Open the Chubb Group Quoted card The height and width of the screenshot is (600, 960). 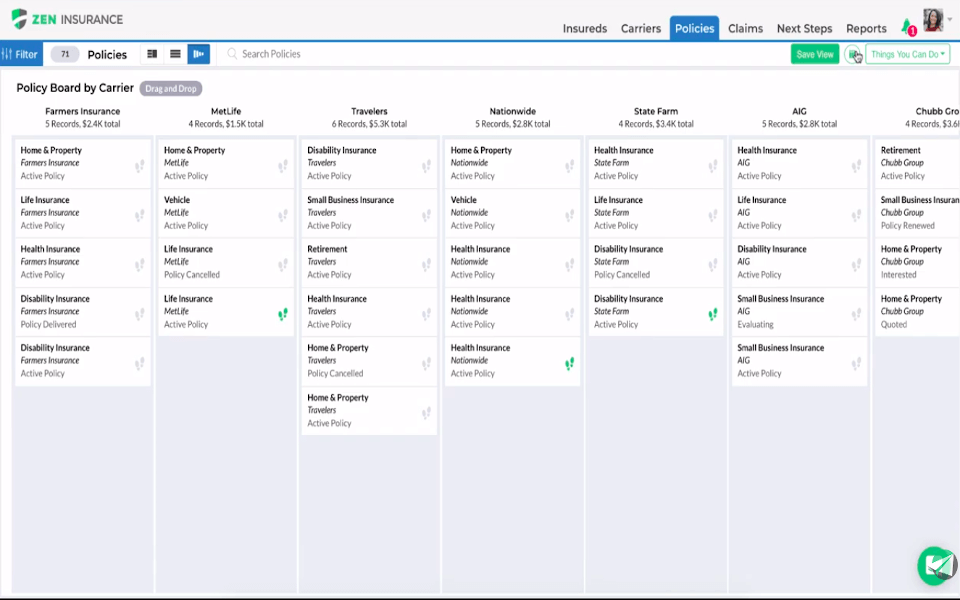click(917, 311)
